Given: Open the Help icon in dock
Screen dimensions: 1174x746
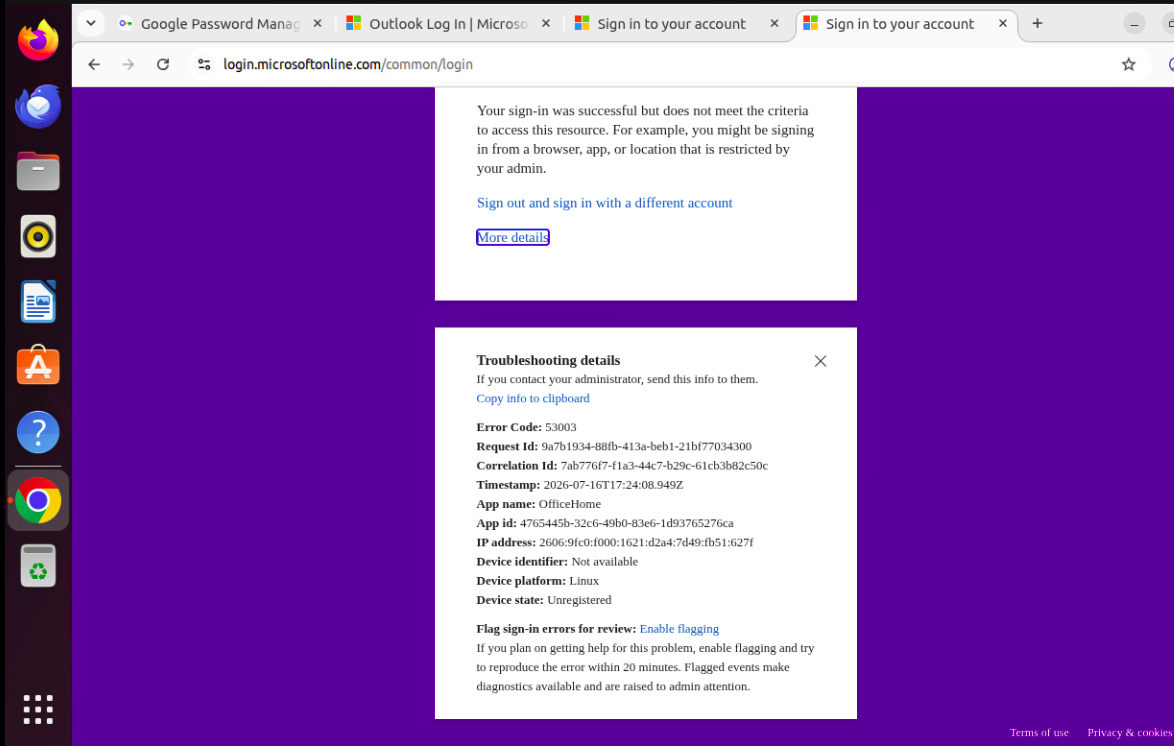Looking at the screenshot, I should point(38,432).
